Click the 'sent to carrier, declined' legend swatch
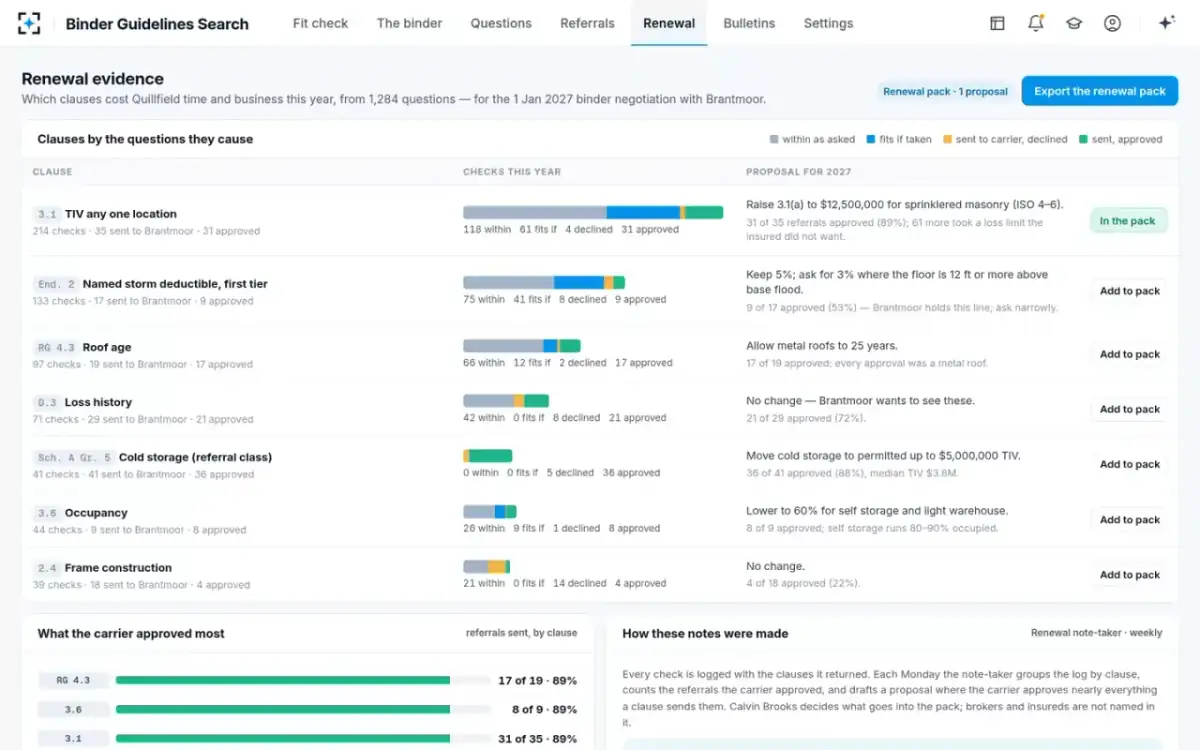Image resolution: width=1200 pixels, height=750 pixels. (947, 140)
